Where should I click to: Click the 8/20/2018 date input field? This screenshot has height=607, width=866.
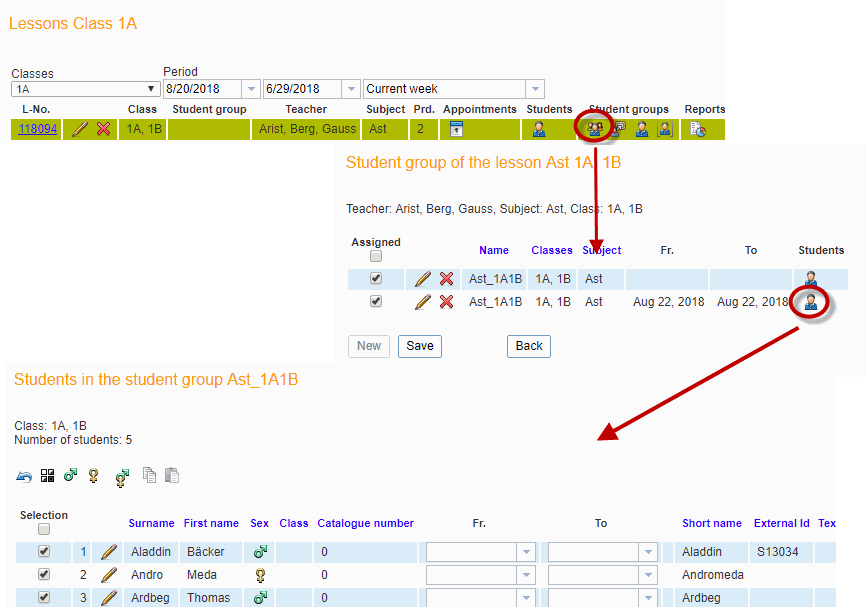pos(203,89)
